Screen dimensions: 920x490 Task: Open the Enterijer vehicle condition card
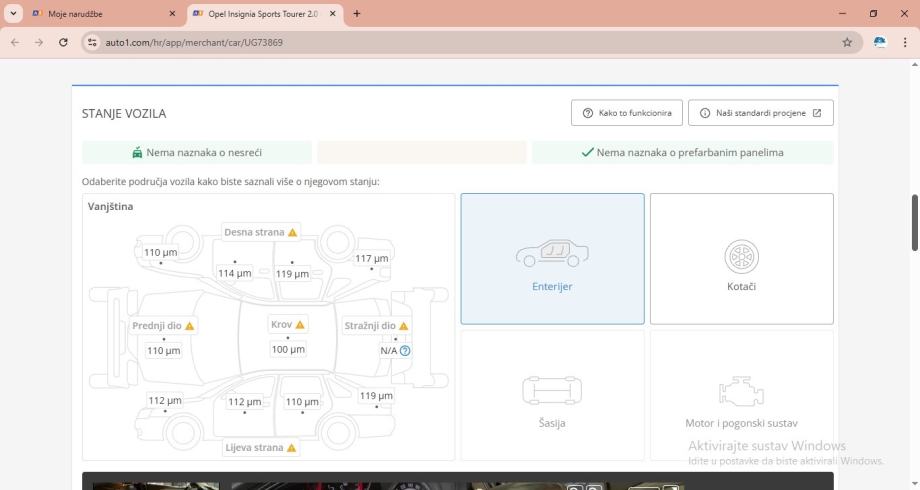point(552,259)
